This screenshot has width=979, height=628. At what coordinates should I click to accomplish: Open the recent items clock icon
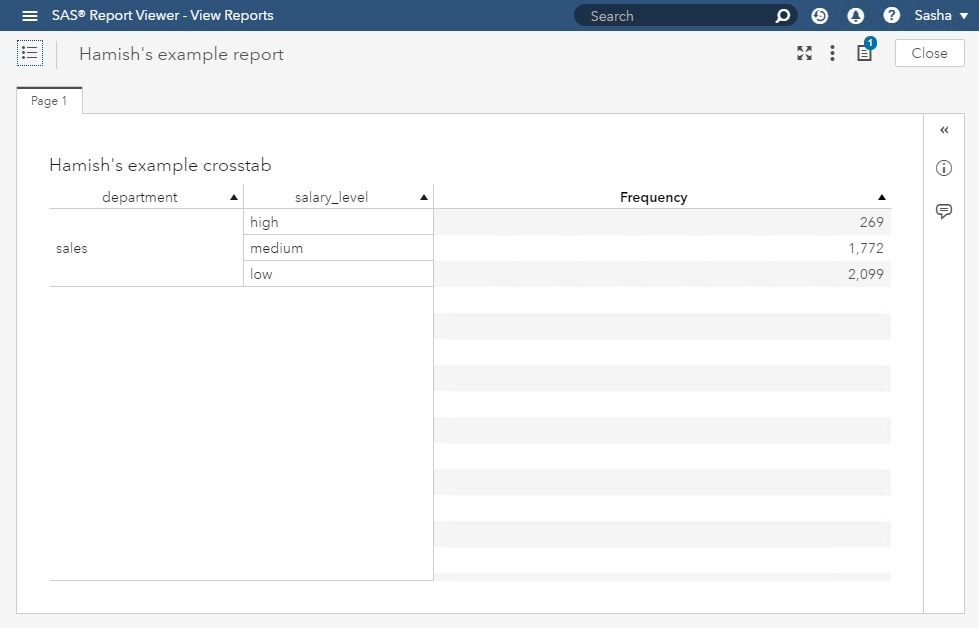(x=820, y=16)
